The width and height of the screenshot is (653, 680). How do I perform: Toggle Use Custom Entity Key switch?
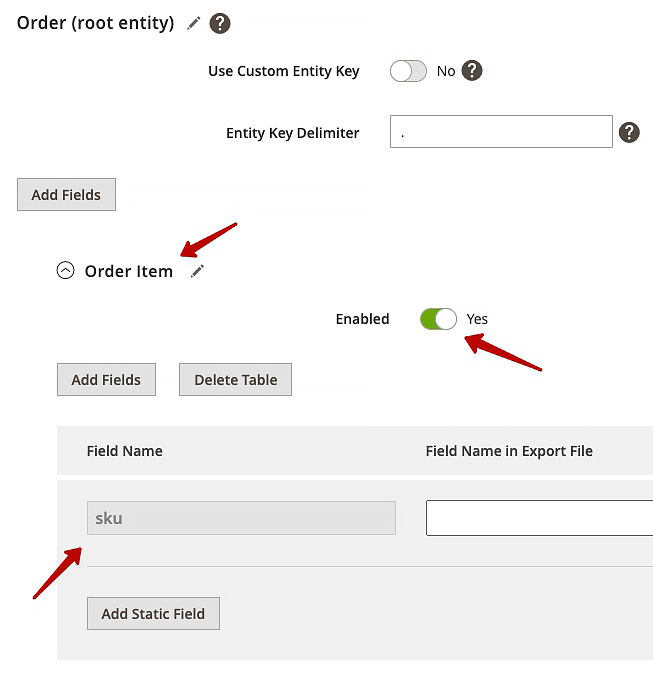(408, 71)
